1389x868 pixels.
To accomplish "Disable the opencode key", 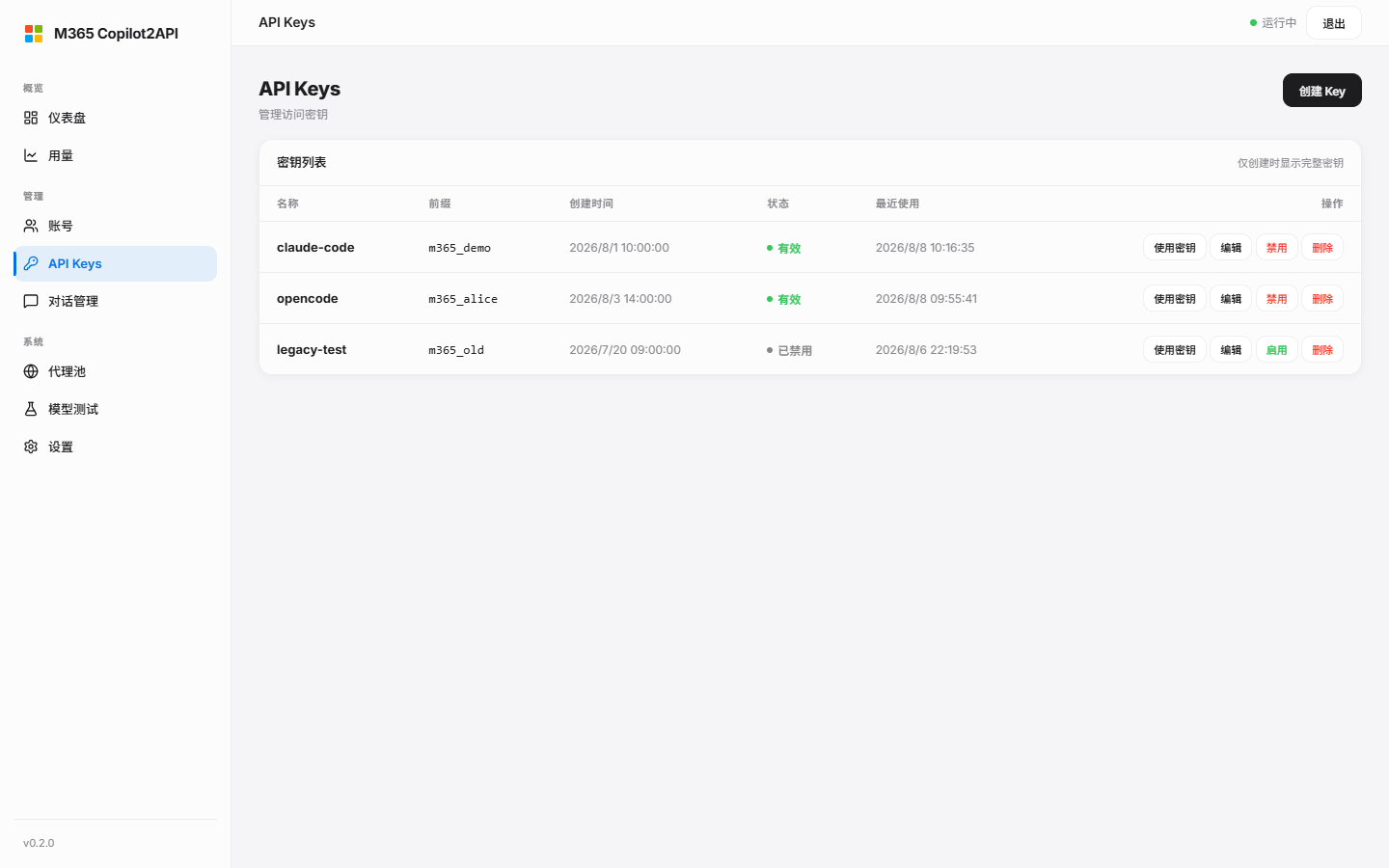I will coord(1276,299).
